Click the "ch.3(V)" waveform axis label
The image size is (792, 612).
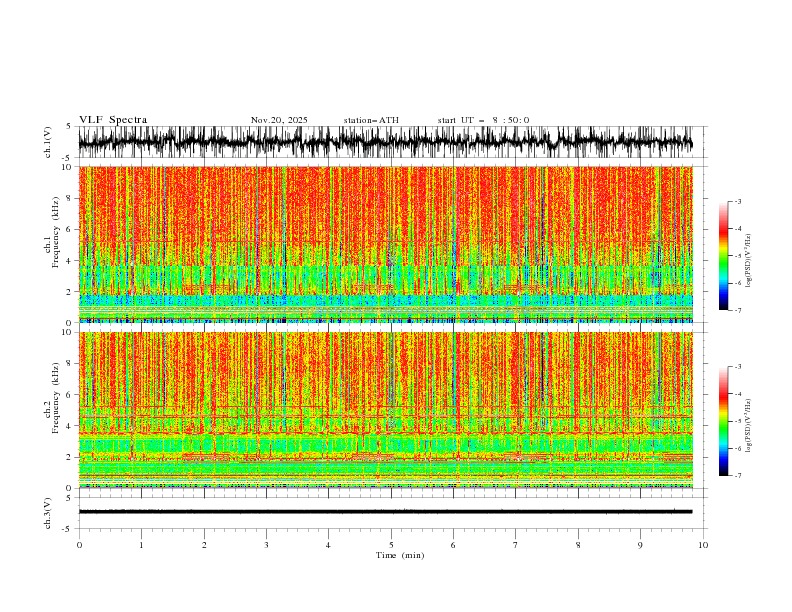pyautogui.click(x=48, y=513)
